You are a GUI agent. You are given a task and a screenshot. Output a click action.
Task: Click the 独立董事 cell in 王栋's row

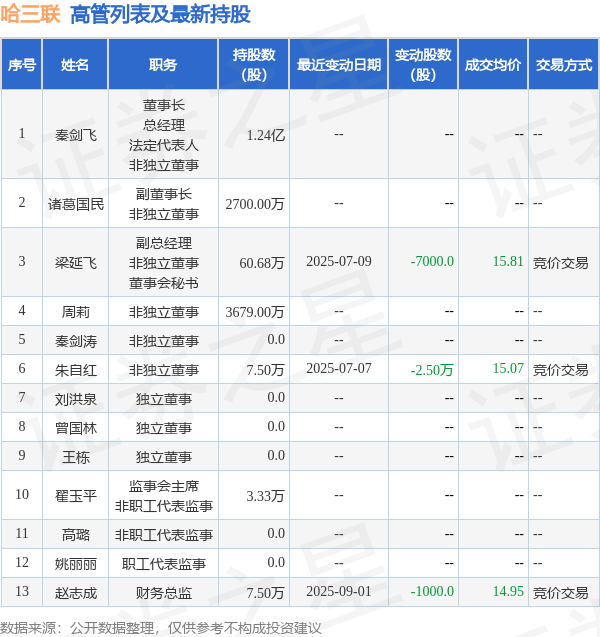point(164,457)
